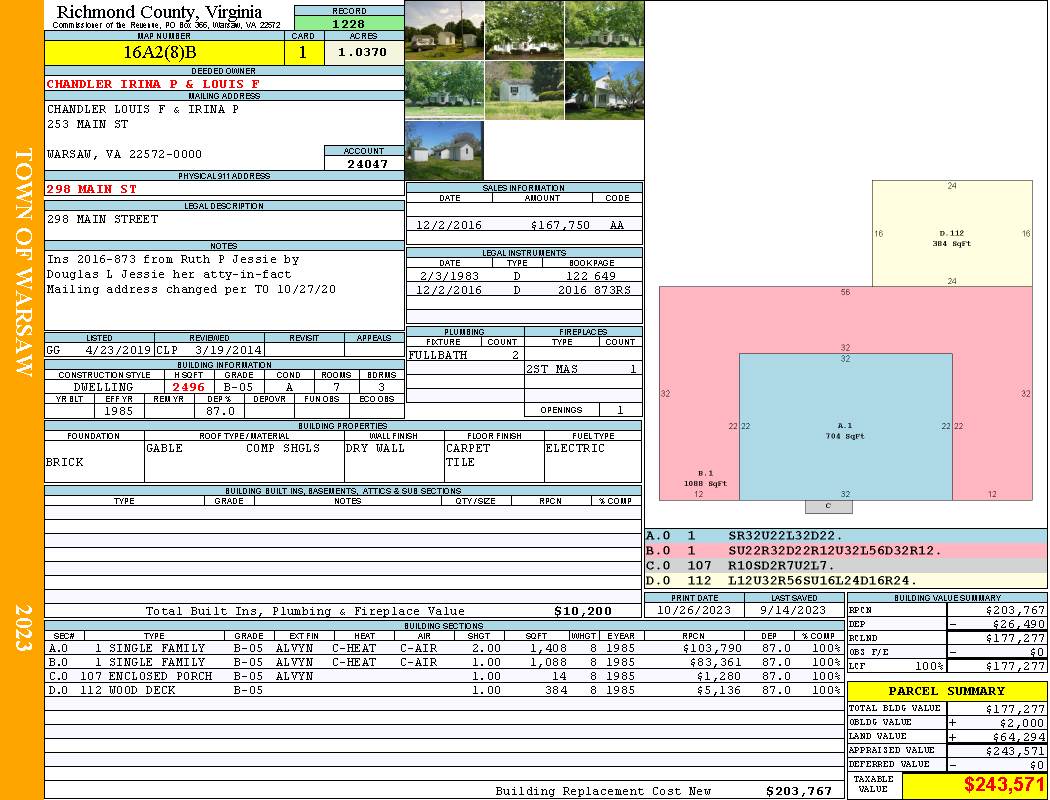Click the account number 24047 box
Viewport: 1050px width, 800px height.
click(x=364, y=163)
